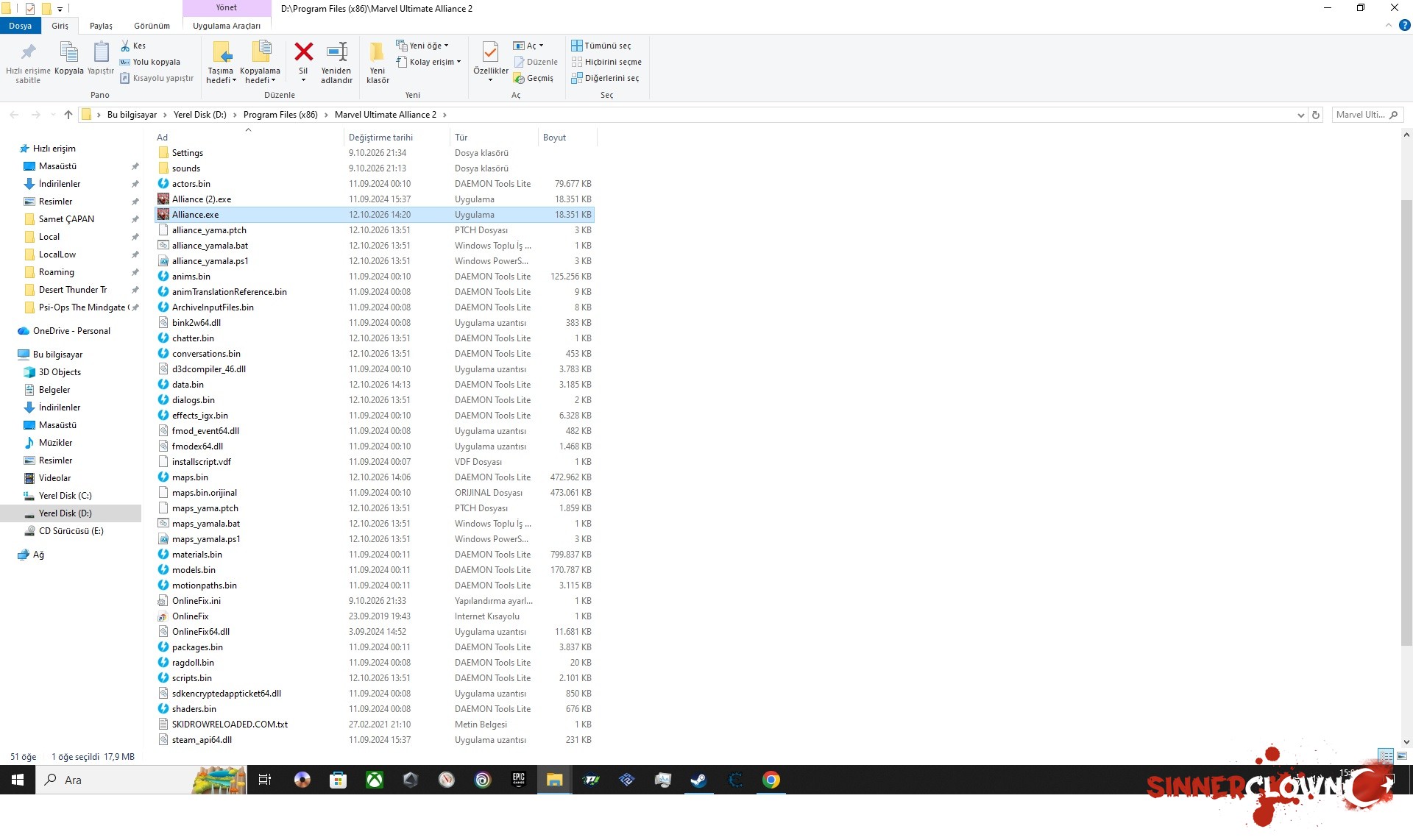Refresh the folder view button
This screenshot has width=1413, height=840.
pyautogui.click(x=1317, y=115)
